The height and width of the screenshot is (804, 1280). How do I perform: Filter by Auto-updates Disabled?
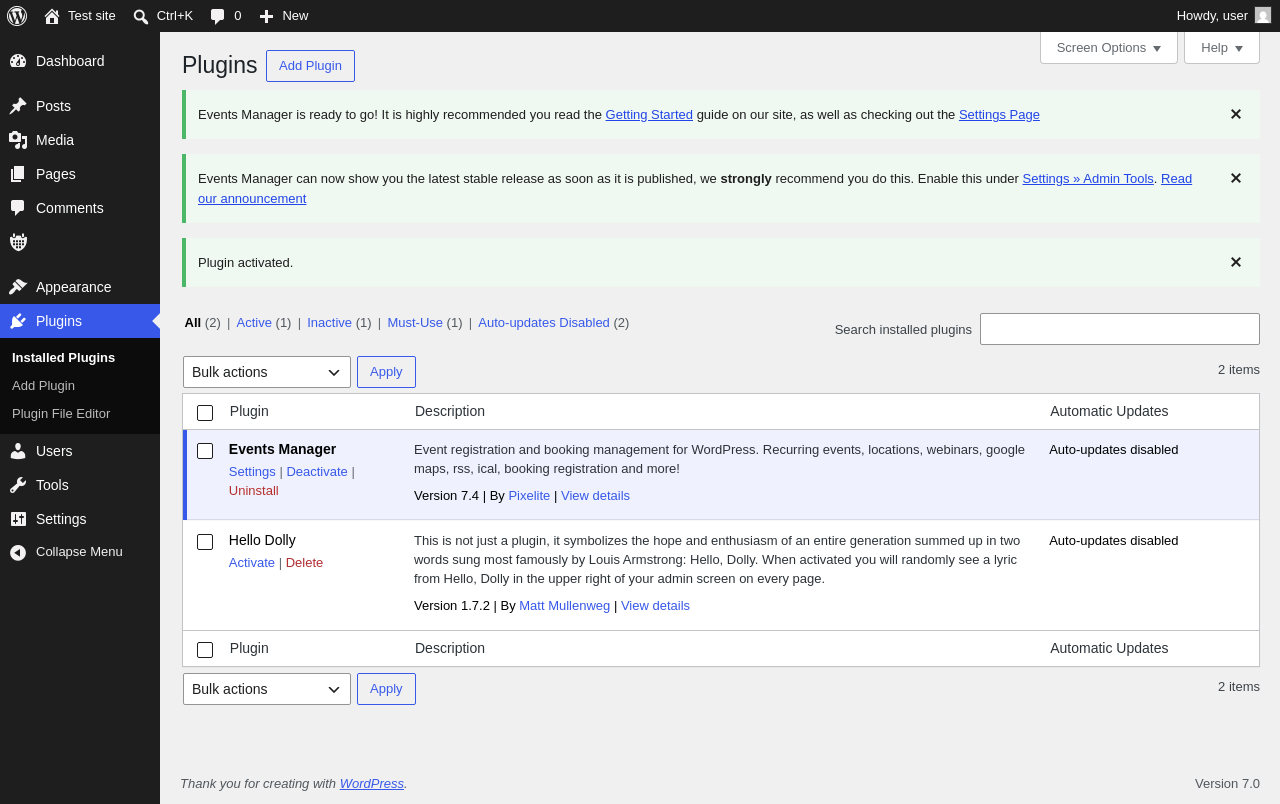(x=544, y=322)
